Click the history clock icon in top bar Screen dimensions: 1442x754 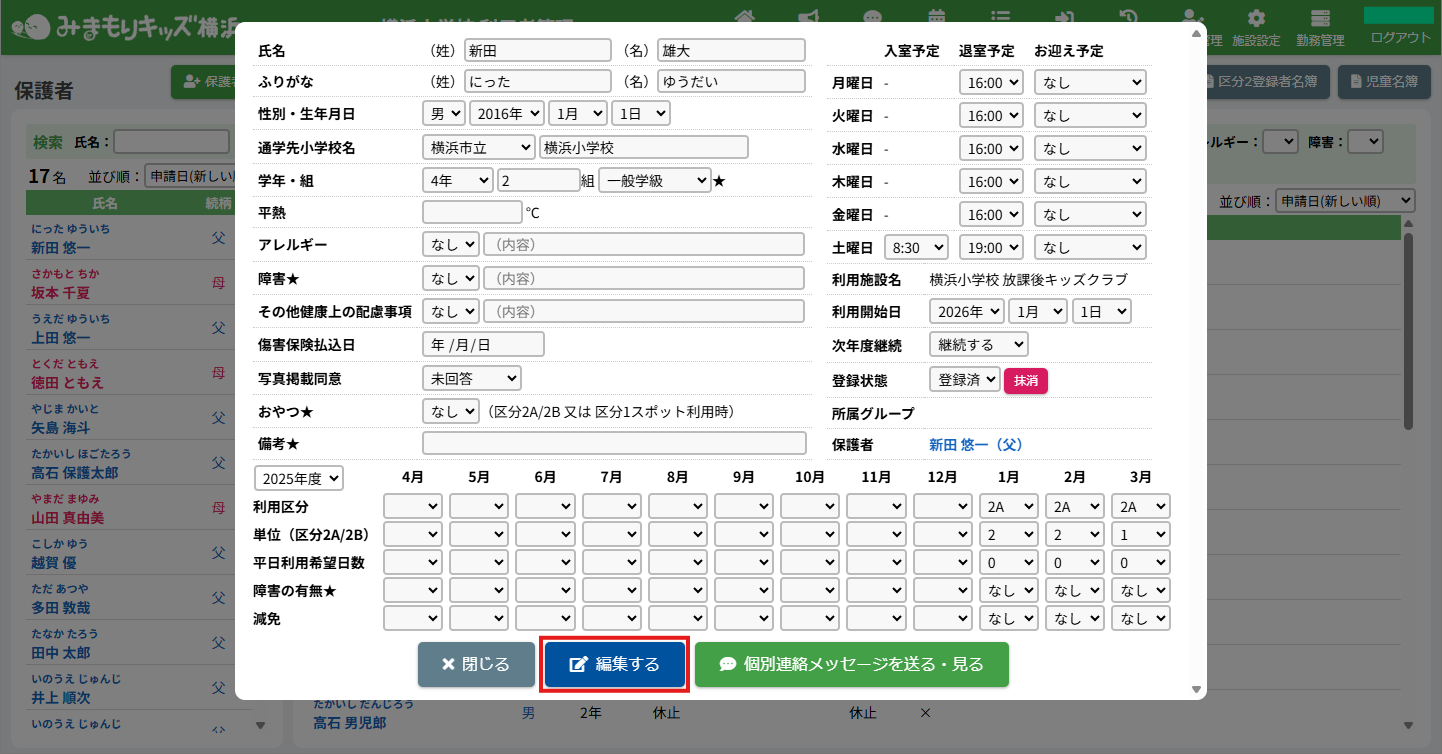[1127, 17]
